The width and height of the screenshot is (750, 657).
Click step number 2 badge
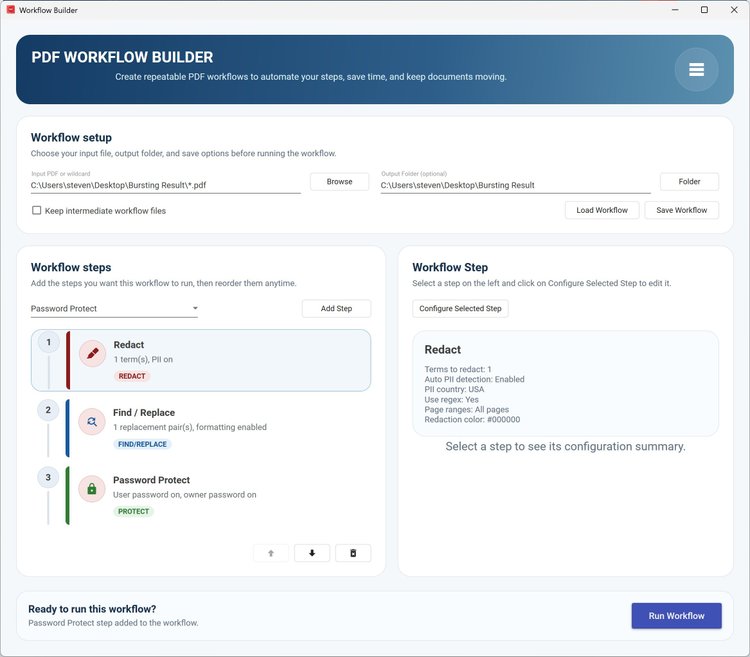pos(48,410)
